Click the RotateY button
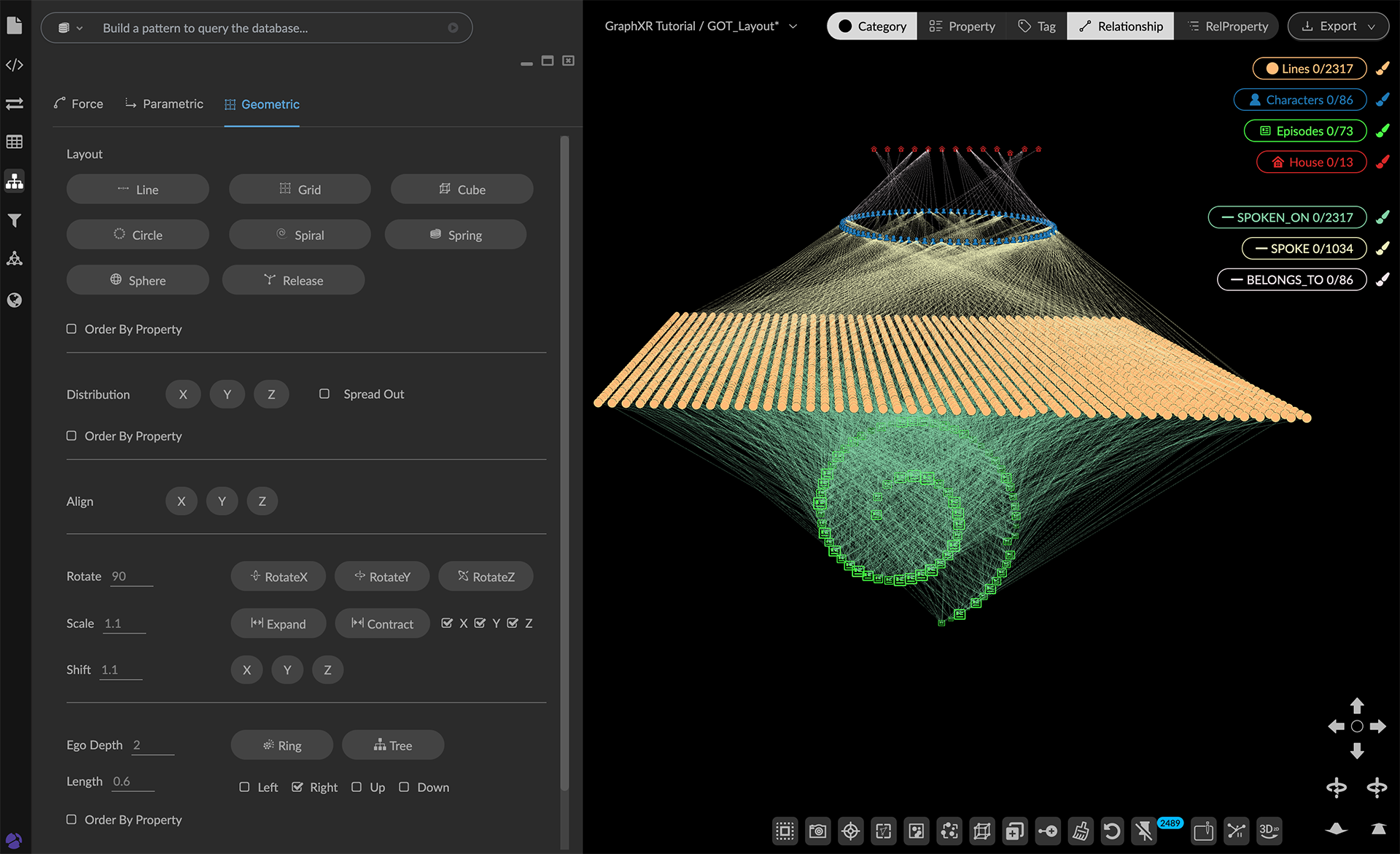 click(x=382, y=576)
